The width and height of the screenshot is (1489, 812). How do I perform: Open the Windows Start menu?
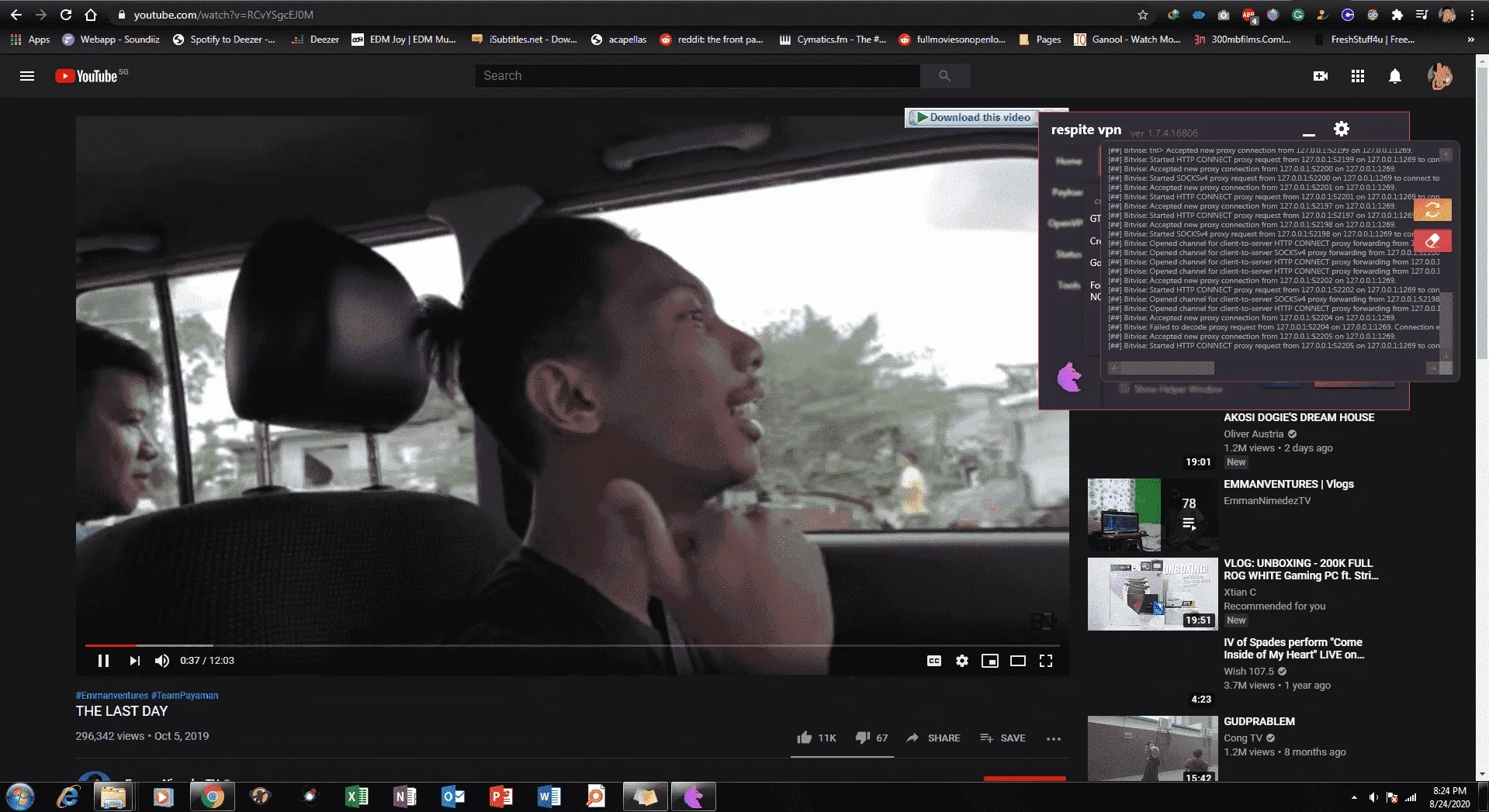(x=20, y=796)
